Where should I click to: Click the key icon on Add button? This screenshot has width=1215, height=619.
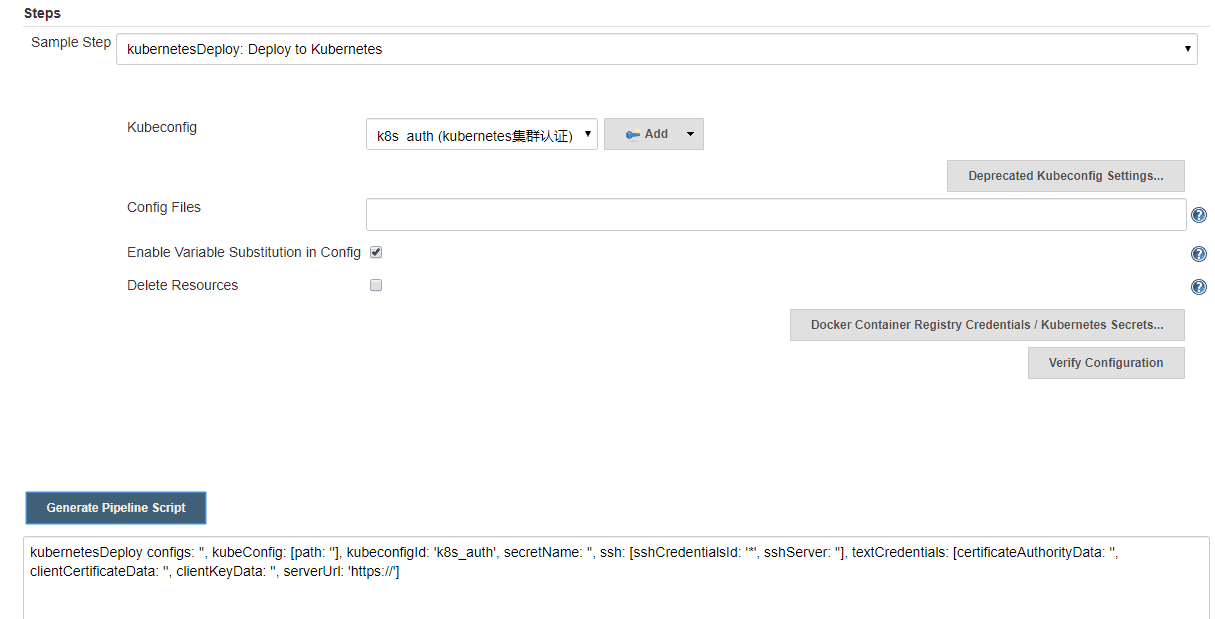coord(632,135)
